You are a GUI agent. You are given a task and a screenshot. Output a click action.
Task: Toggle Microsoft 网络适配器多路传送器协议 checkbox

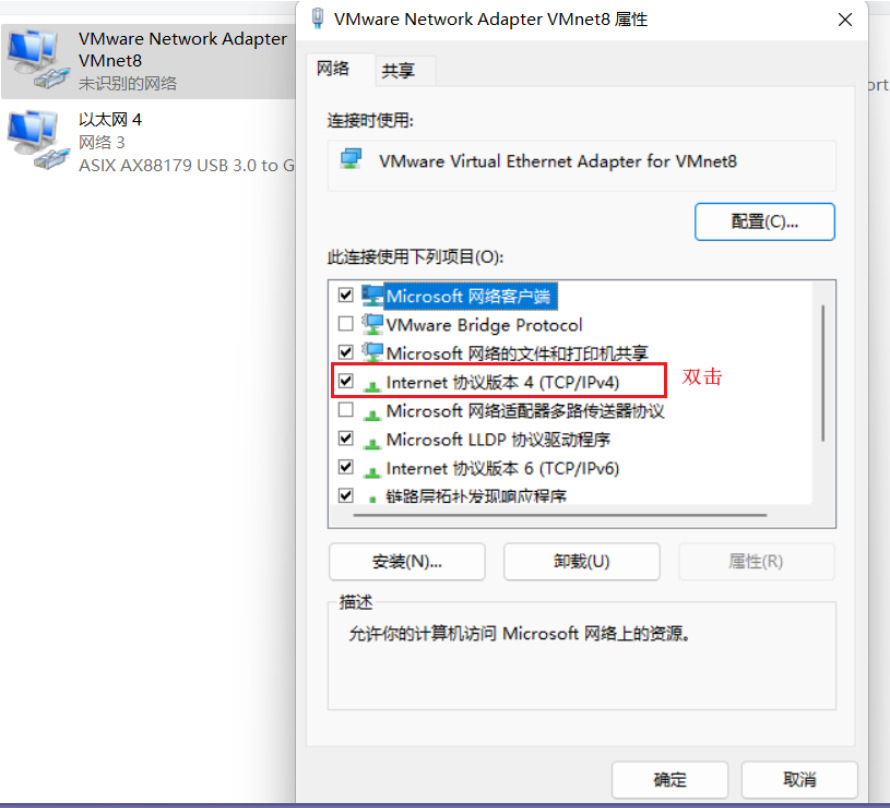click(346, 409)
